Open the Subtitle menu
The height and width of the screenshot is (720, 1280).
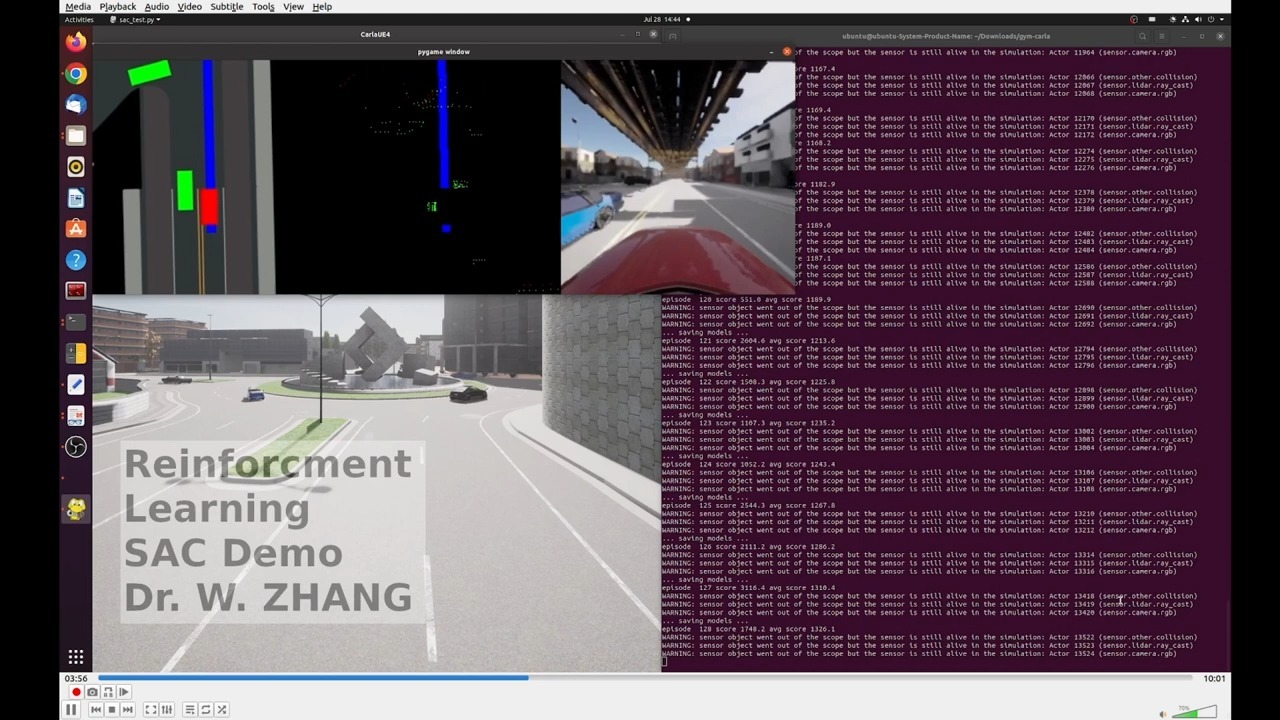[227, 7]
